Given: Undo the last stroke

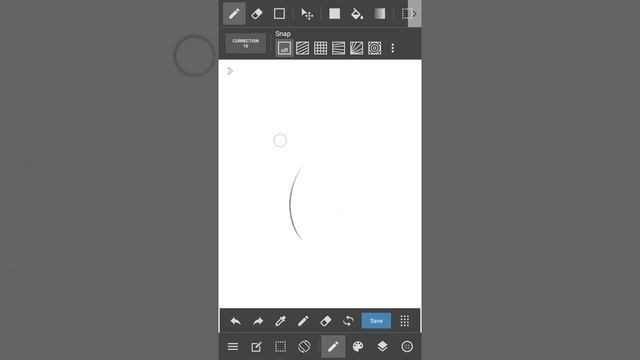Looking at the screenshot, I should tap(236, 321).
